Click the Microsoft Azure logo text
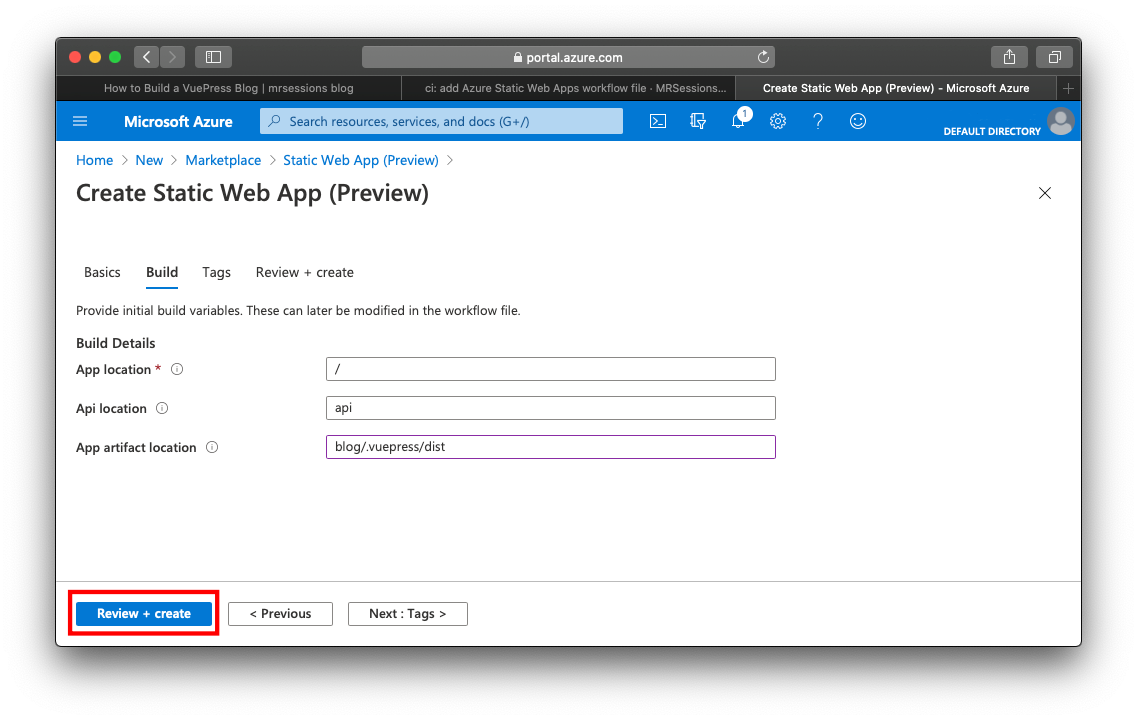The image size is (1137, 720). point(178,122)
